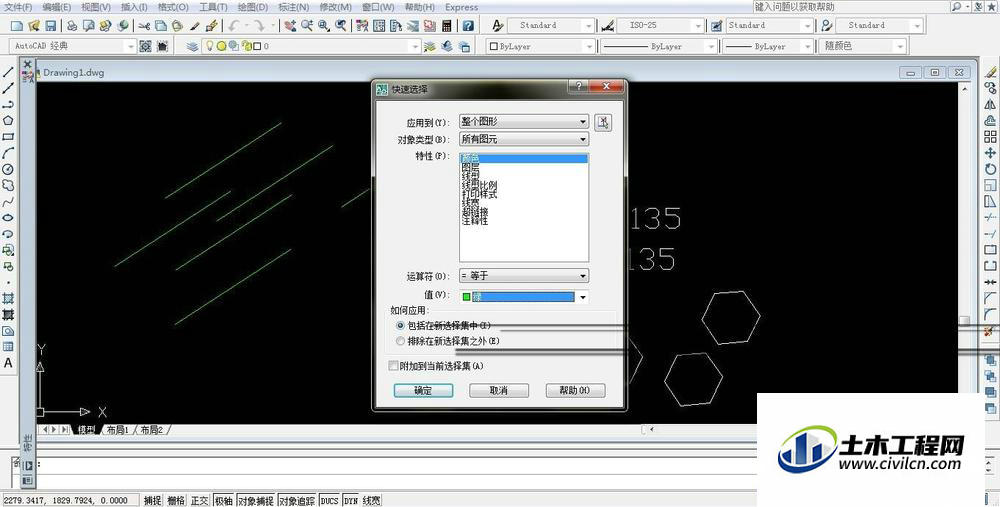The image size is (1000, 507).
Task: Toggle 极轴 polar tracking in status bar
Action: [223, 501]
